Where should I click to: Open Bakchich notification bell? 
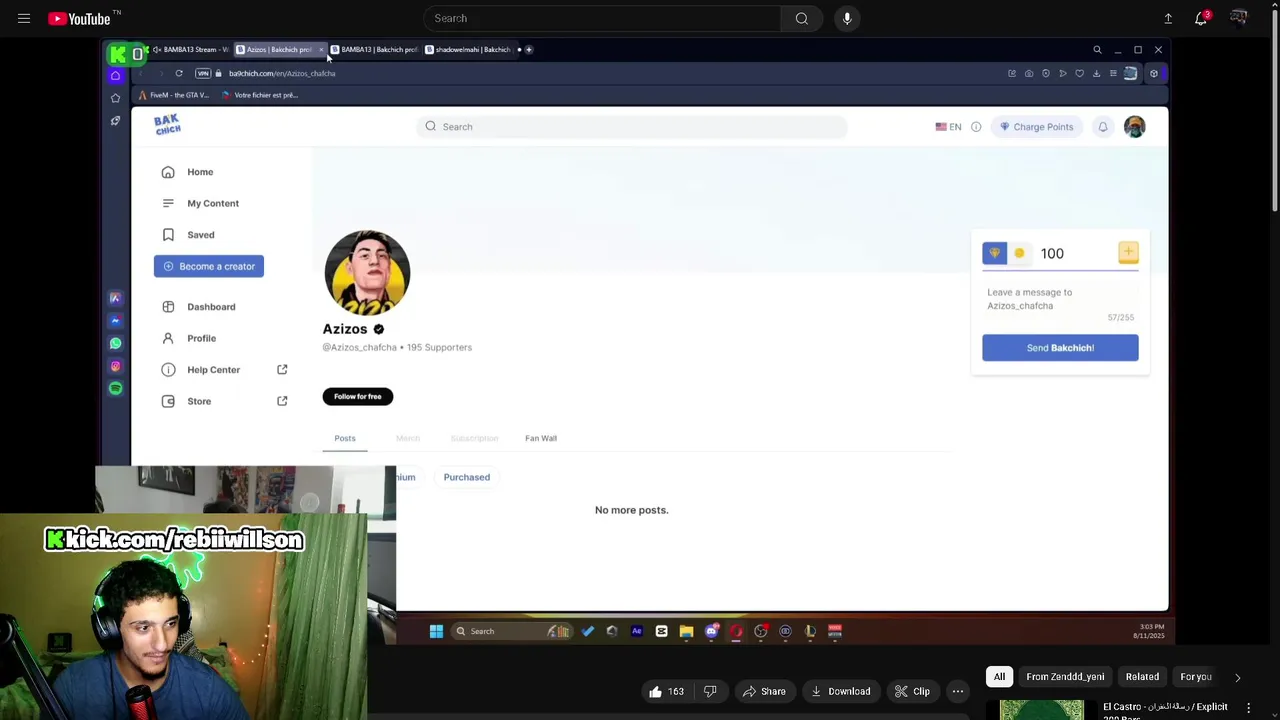click(1103, 127)
